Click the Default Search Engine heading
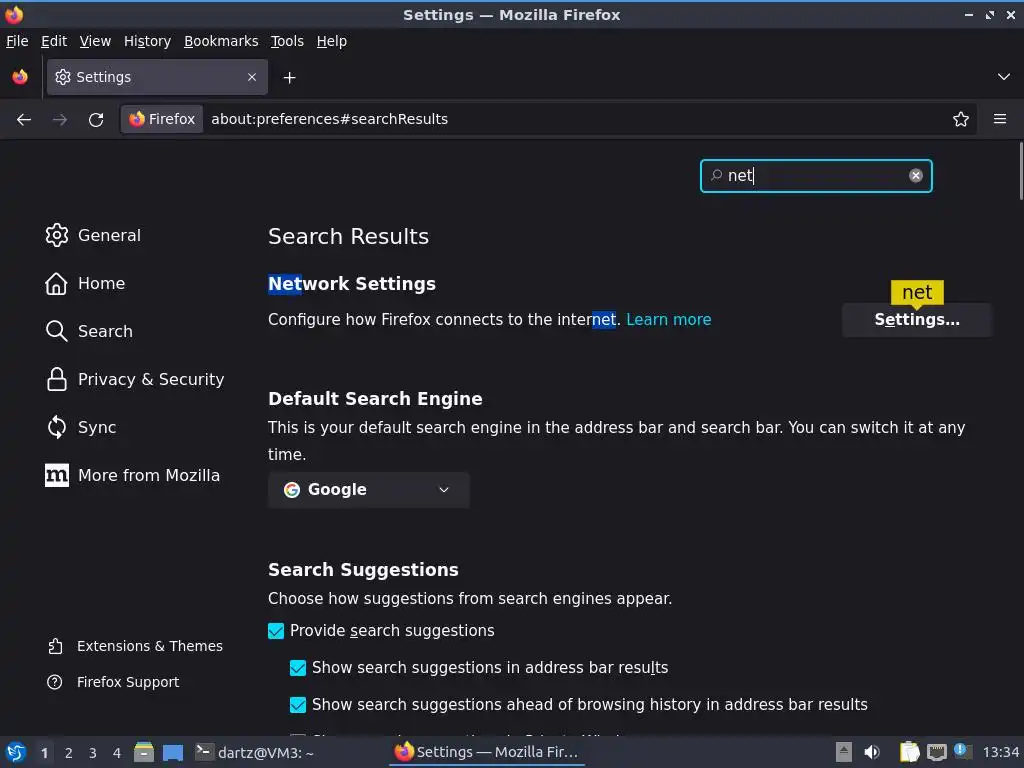This screenshot has height=768, width=1024. [x=376, y=399]
